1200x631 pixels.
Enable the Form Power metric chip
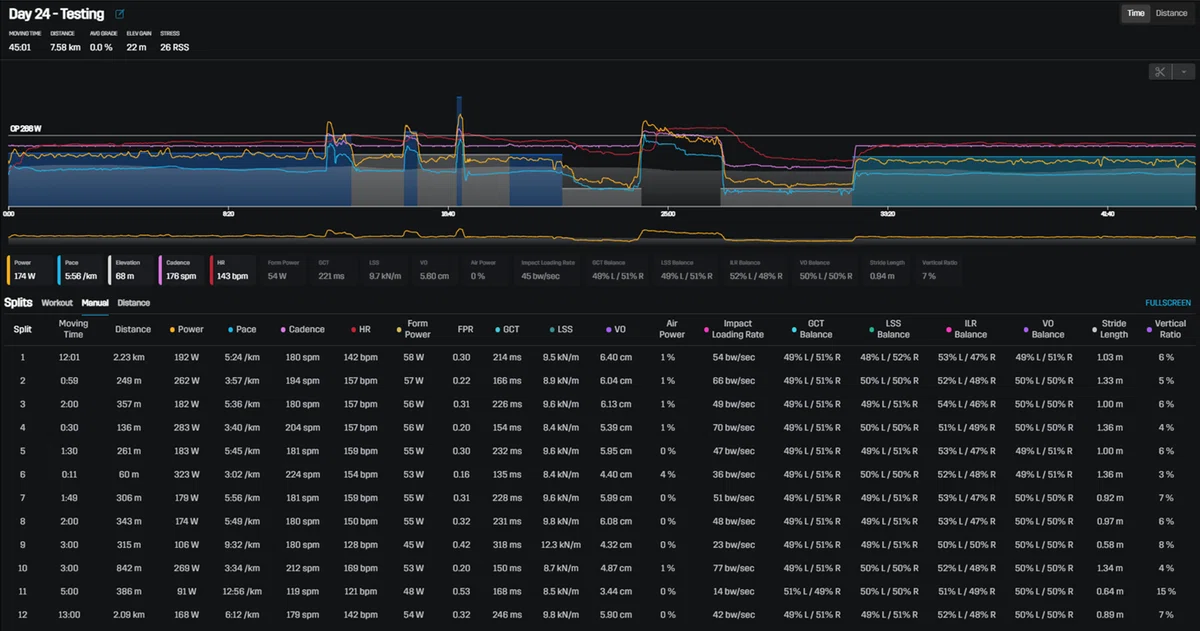point(284,269)
